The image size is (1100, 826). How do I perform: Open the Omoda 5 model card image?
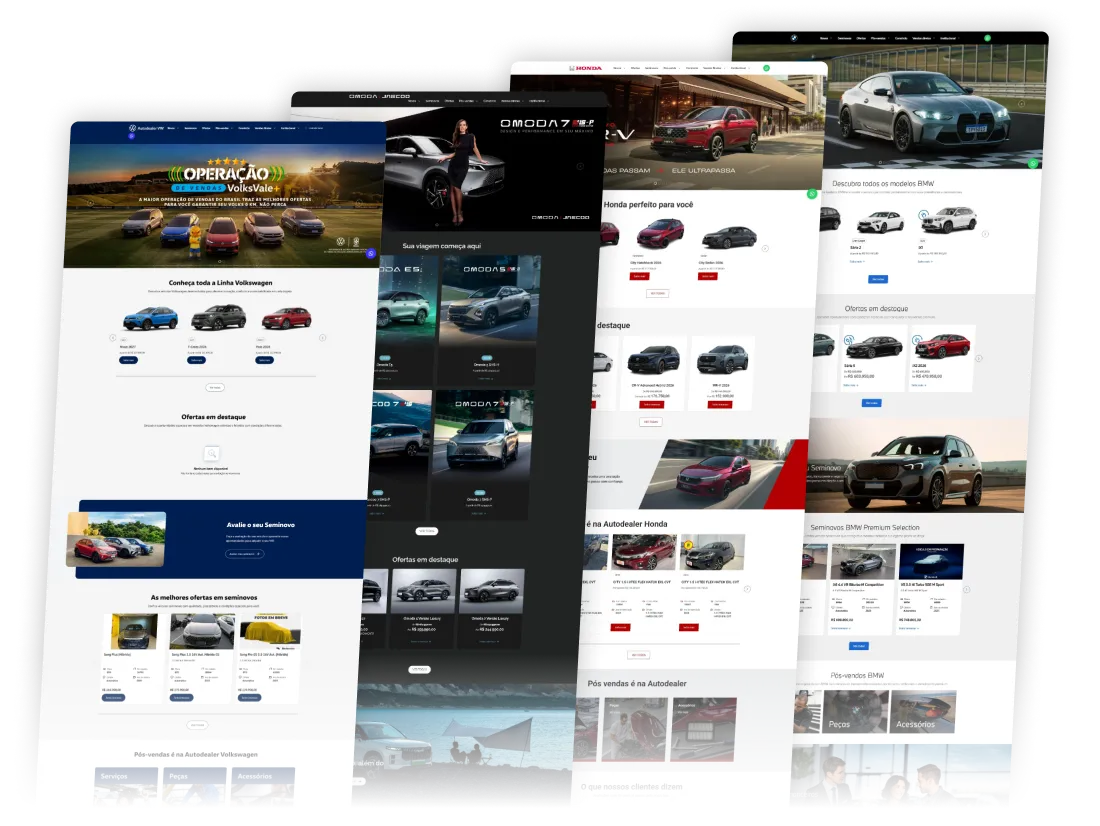pyautogui.click(x=490, y=300)
